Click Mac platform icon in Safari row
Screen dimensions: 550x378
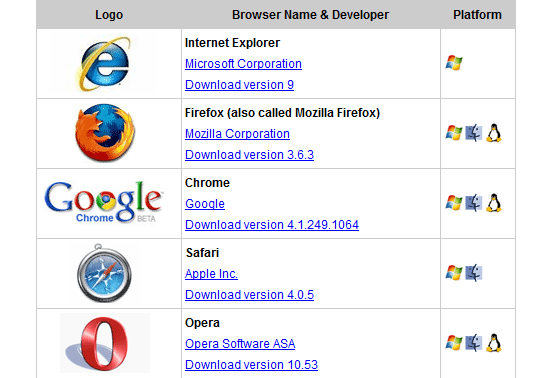[474, 273]
